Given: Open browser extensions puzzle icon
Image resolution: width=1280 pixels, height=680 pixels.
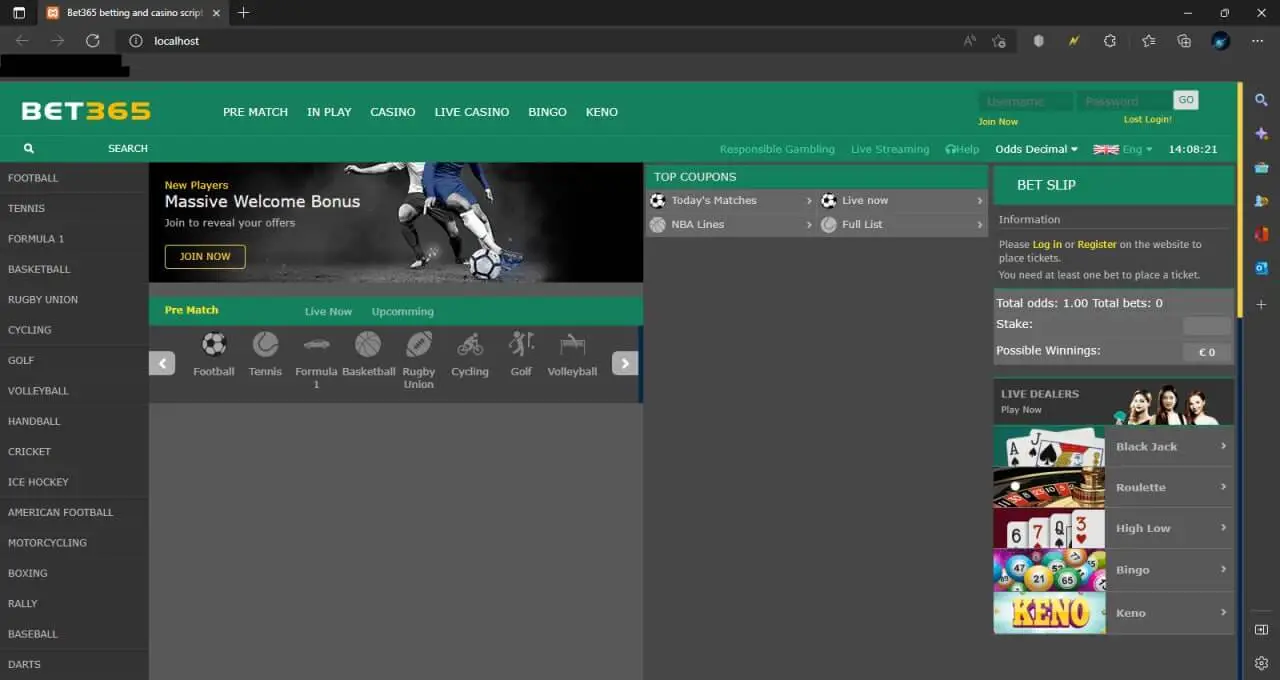Looking at the screenshot, I should coord(1110,41).
